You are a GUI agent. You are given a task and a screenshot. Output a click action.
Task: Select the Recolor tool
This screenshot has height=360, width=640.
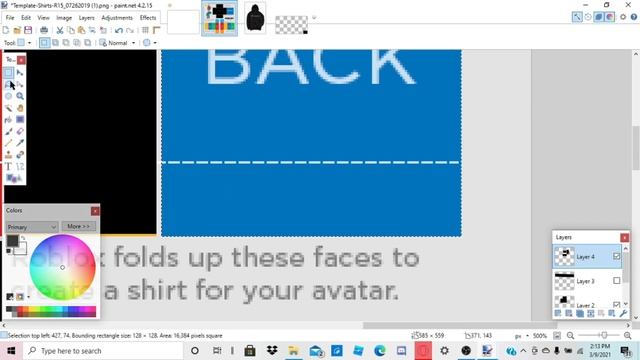coord(20,155)
